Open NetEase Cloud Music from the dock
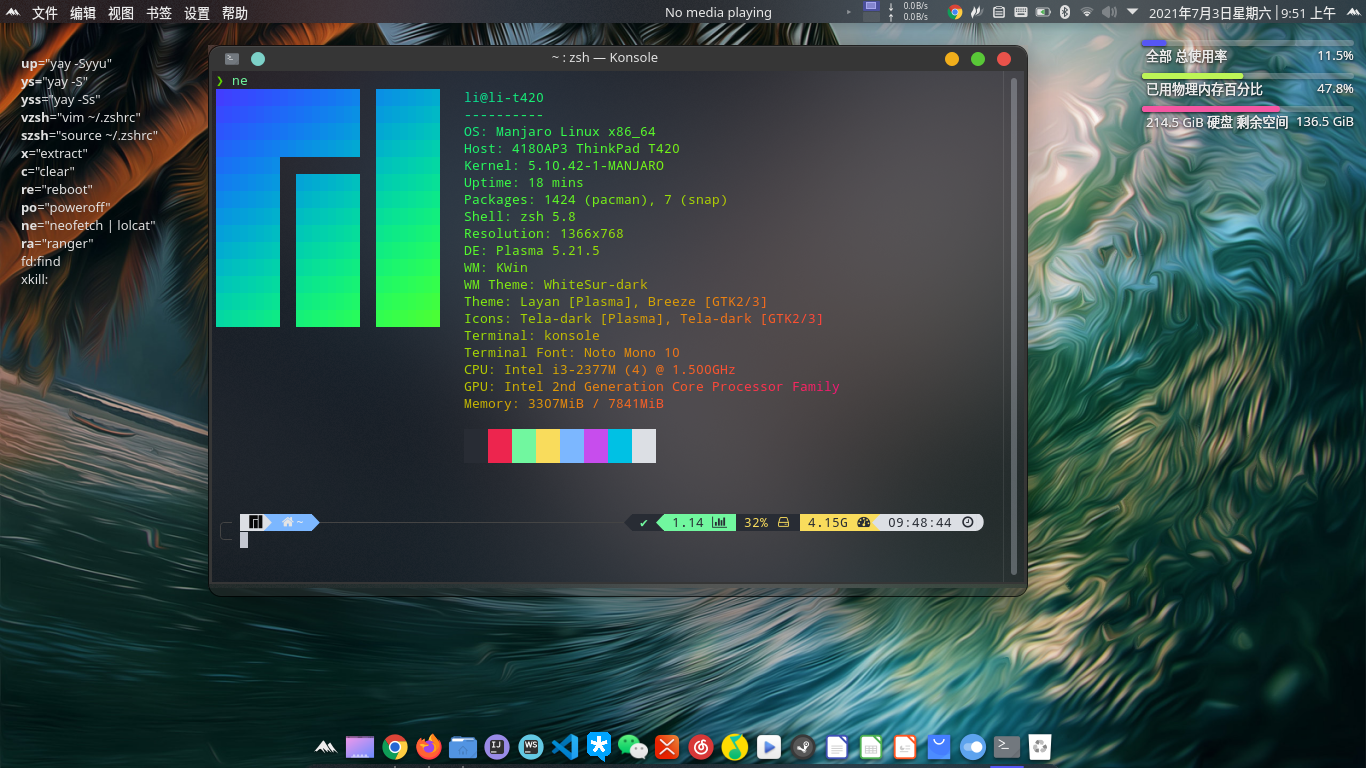Screen dimensions: 1366x768 [x=700, y=746]
